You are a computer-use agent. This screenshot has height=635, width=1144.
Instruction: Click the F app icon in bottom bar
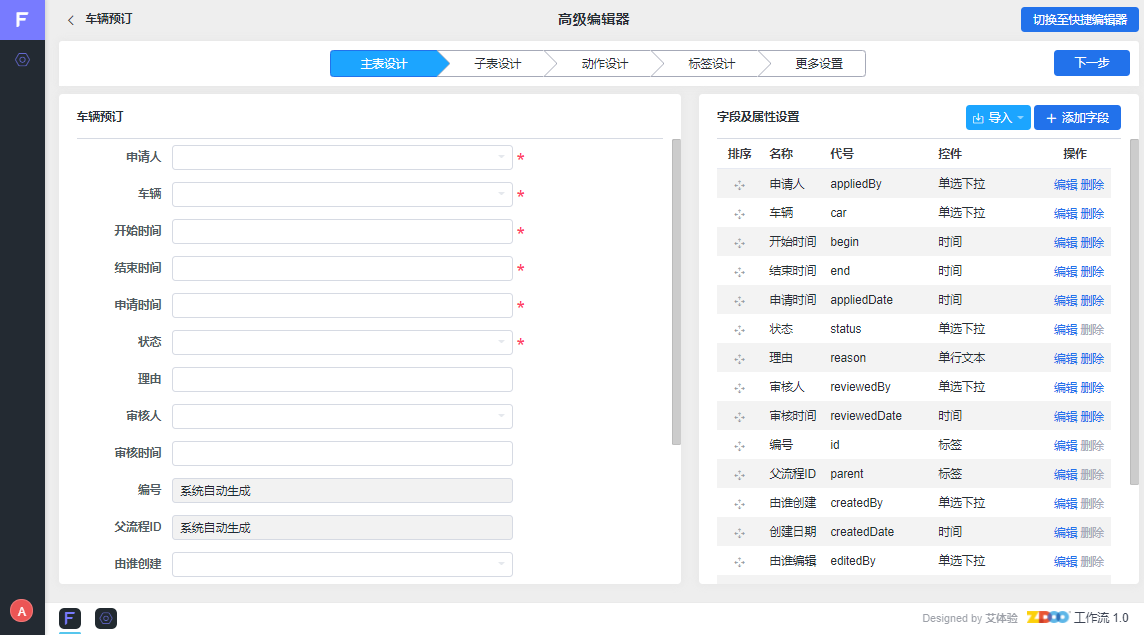[x=70, y=618]
